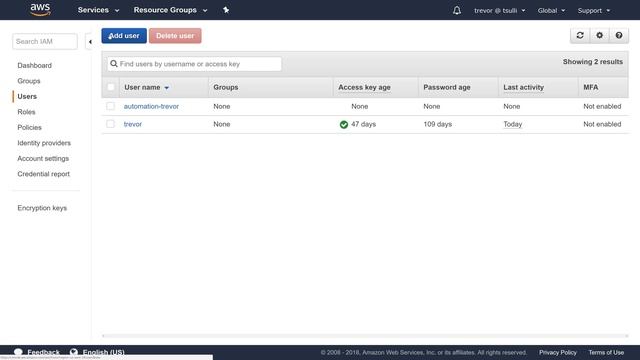The height and width of the screenshot is (360, 640).
Task: Open Identity providers in sidebar
Action: [x=44, y=143]
